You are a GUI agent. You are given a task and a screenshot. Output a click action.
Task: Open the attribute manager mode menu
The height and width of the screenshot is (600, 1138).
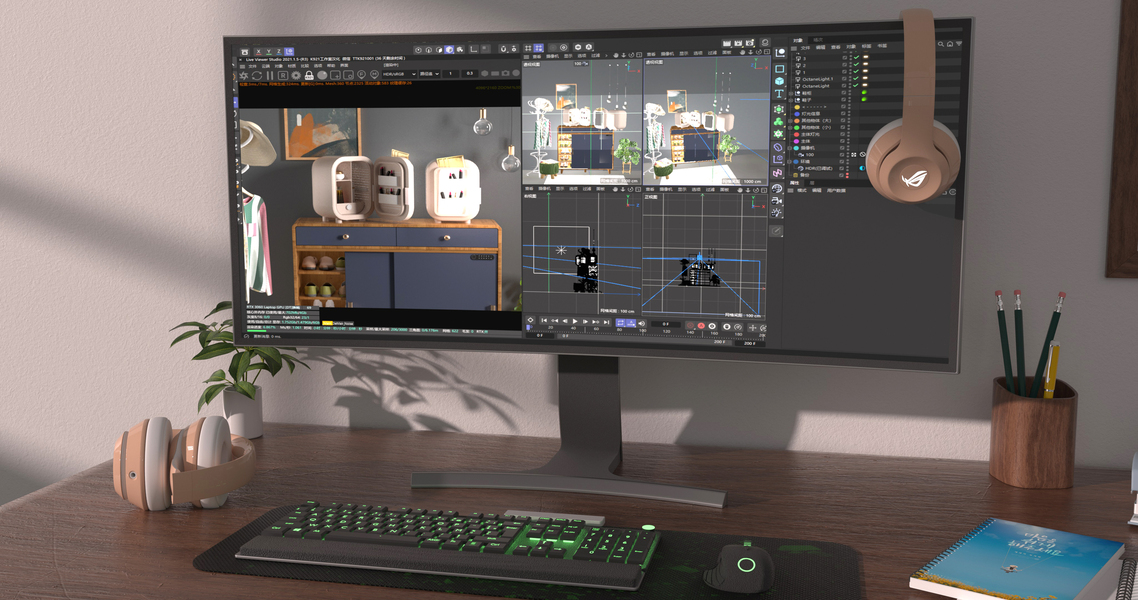coord(802,190)
